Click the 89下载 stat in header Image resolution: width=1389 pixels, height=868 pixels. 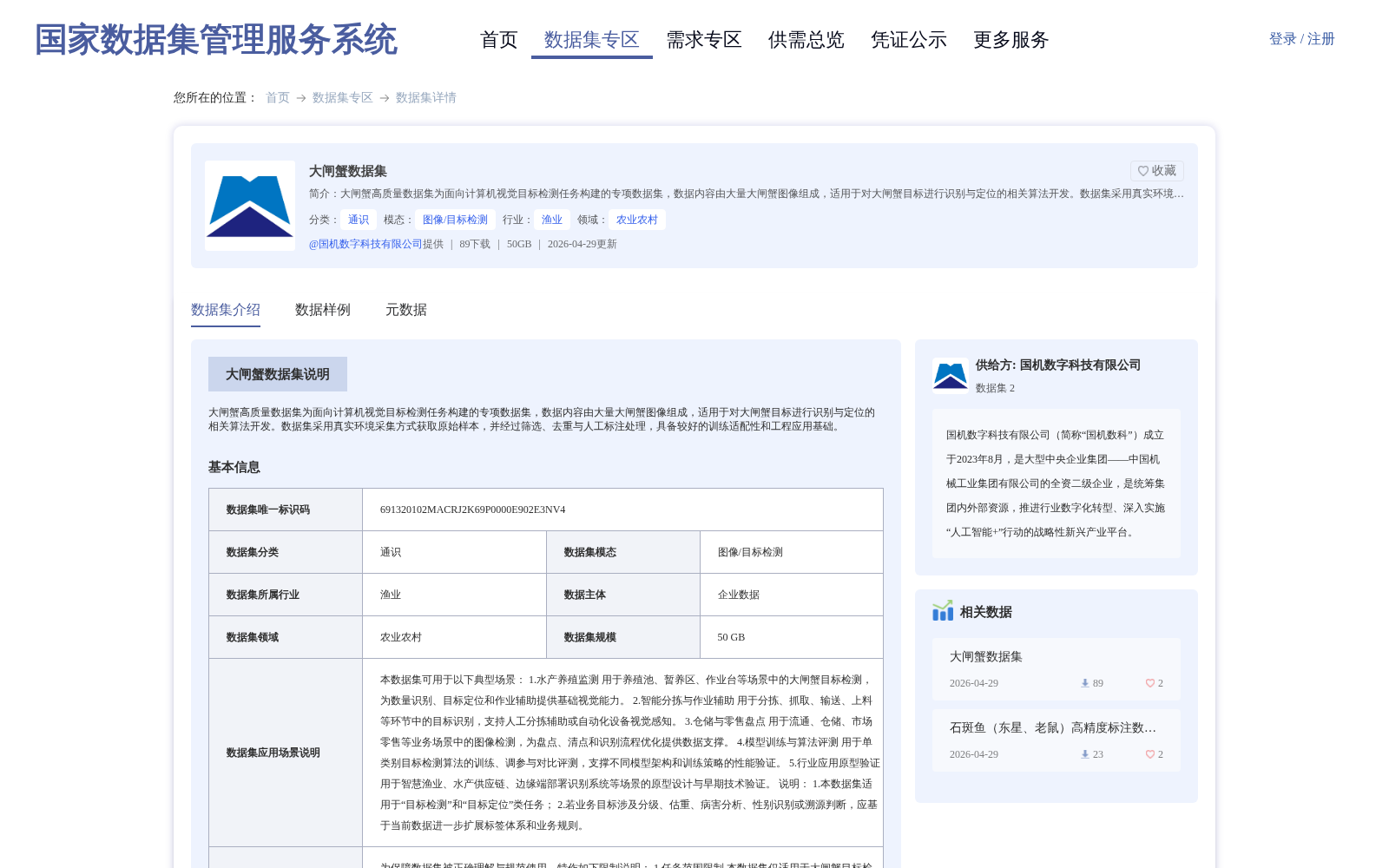[x=475, y=244]
